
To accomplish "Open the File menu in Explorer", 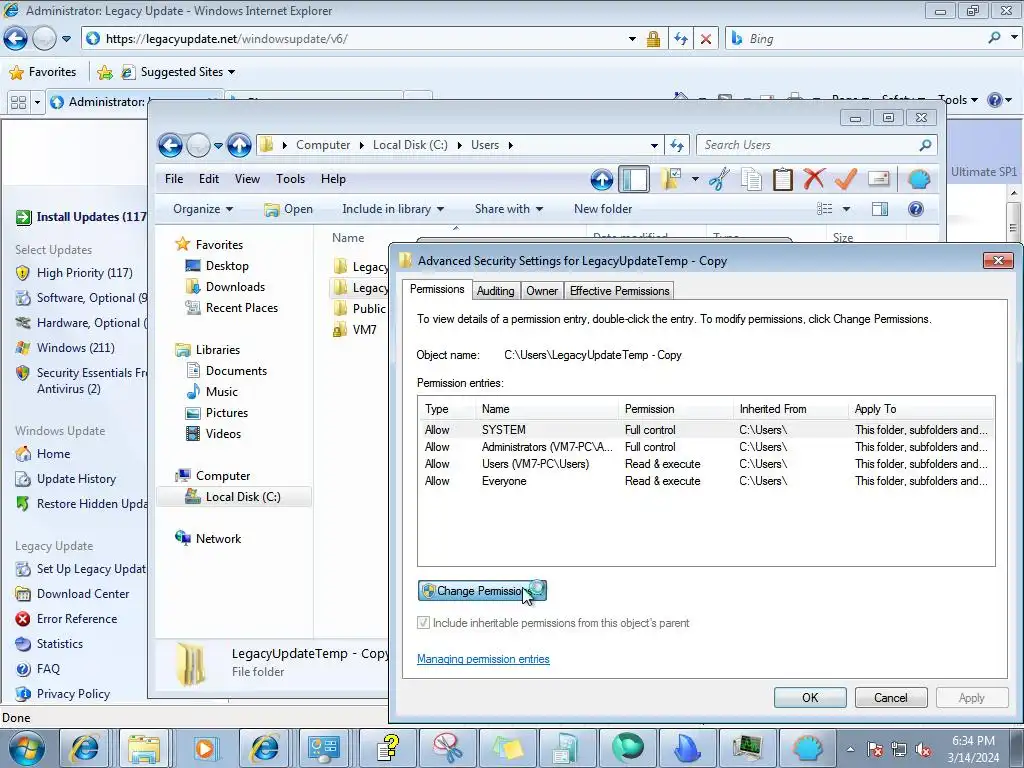I will click(174, 179).
